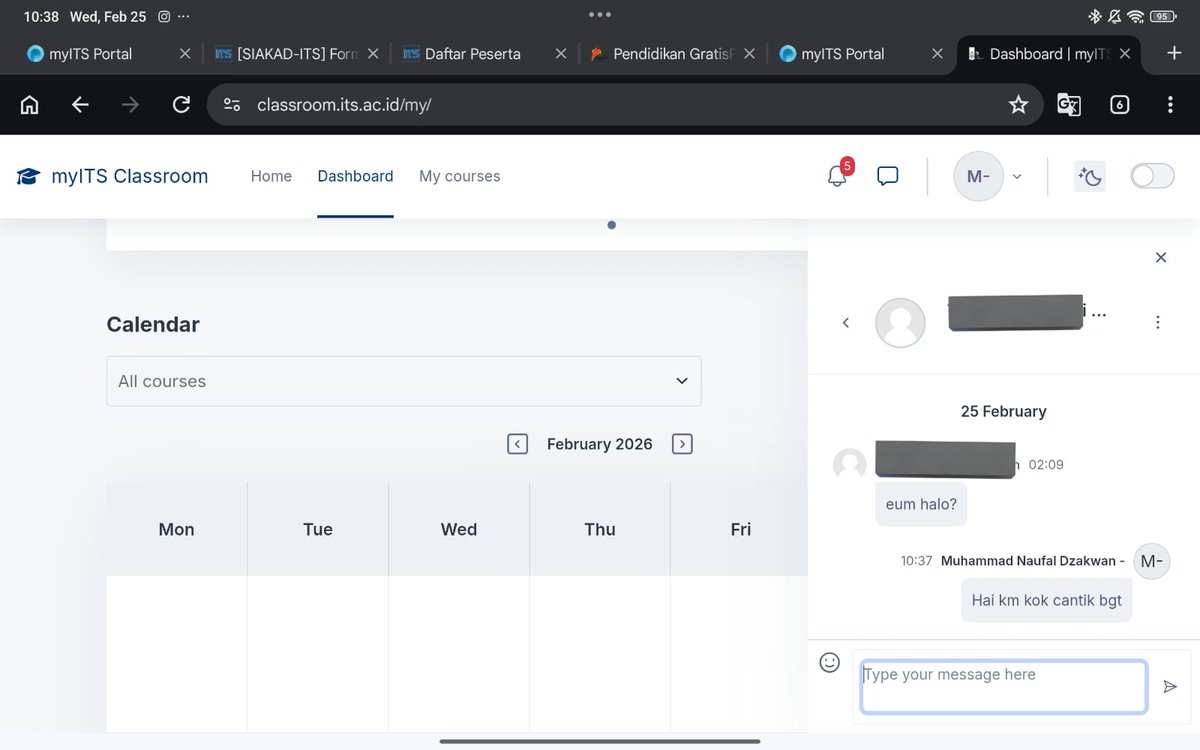The image size is (1200, 750).
Task: Open contact avatar in chat header
Action: point(900,322)
